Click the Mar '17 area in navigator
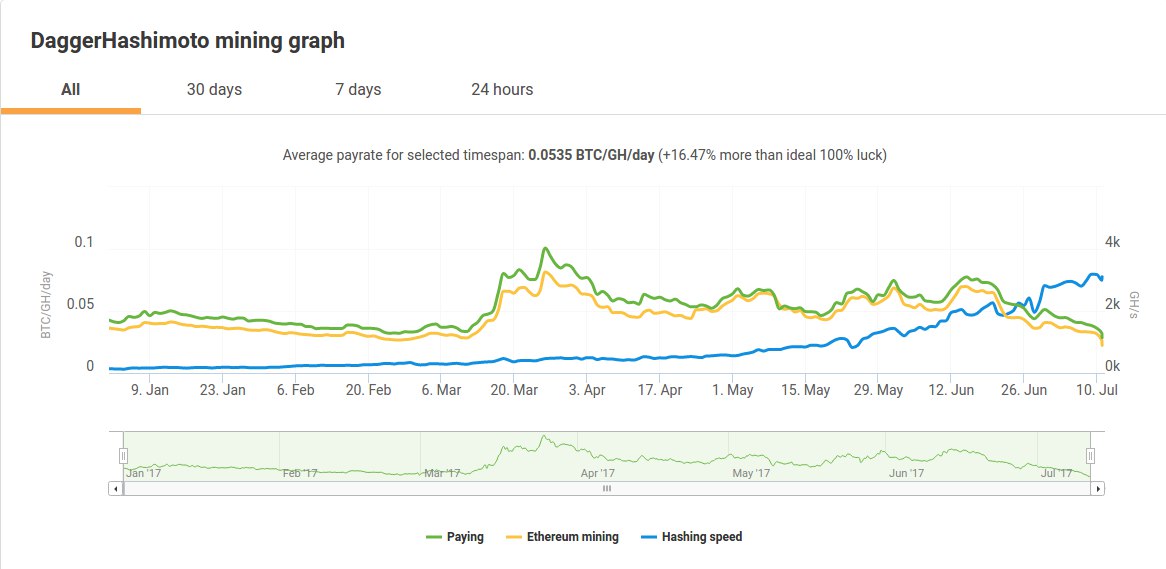 pos(443,473)
